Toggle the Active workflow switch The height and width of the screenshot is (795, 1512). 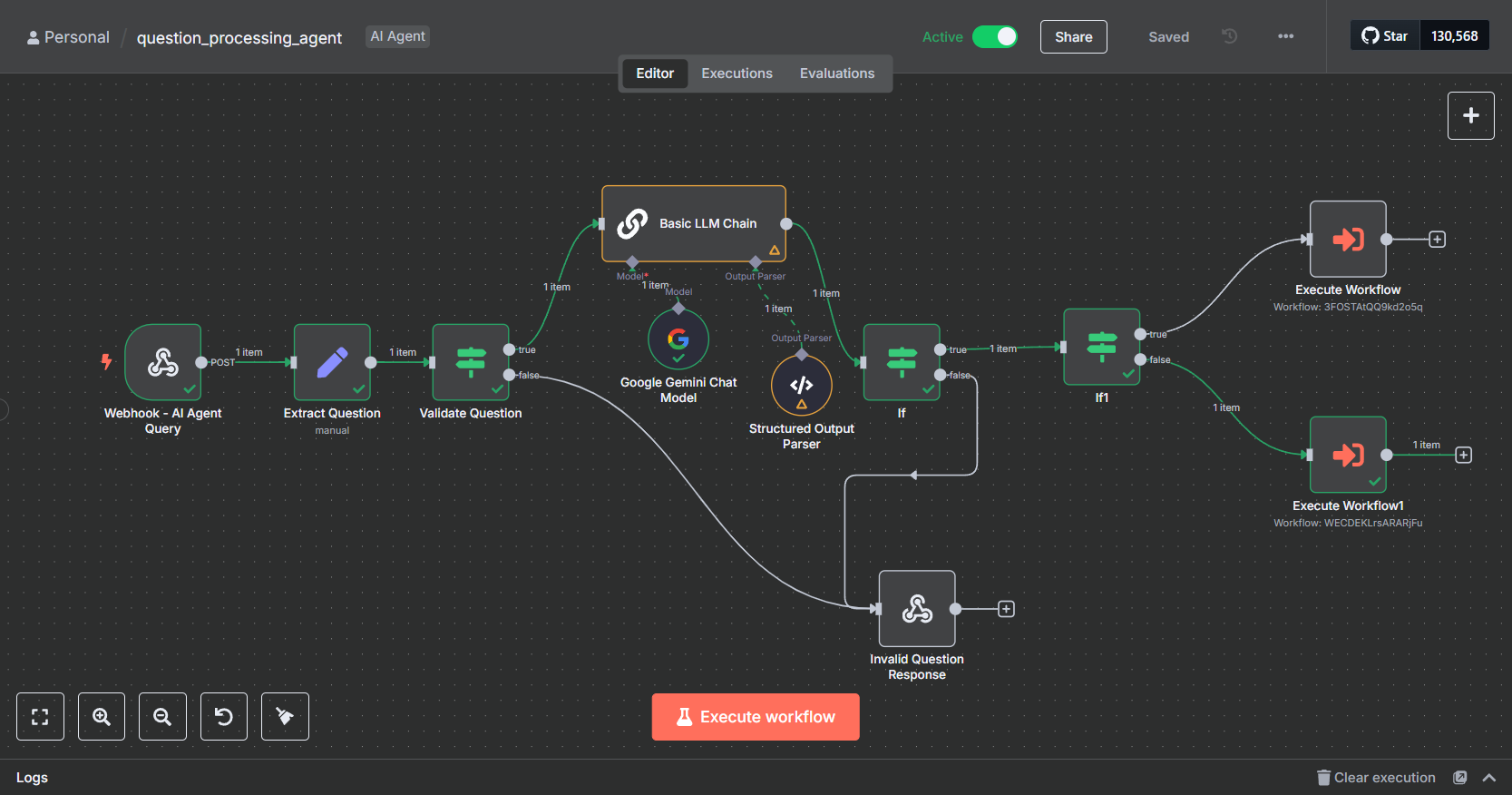click(x=995, y=36)
